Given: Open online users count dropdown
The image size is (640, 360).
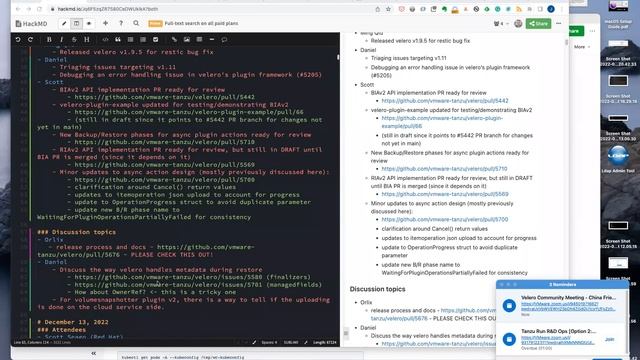Looking at the screenshot, I should coord(501,24).
